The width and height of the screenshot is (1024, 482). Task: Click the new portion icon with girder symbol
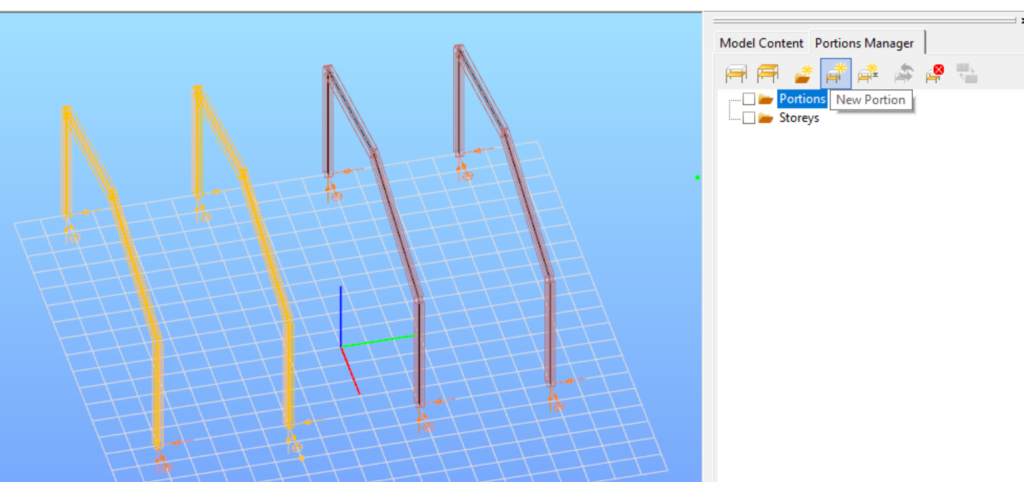(868, 73)
